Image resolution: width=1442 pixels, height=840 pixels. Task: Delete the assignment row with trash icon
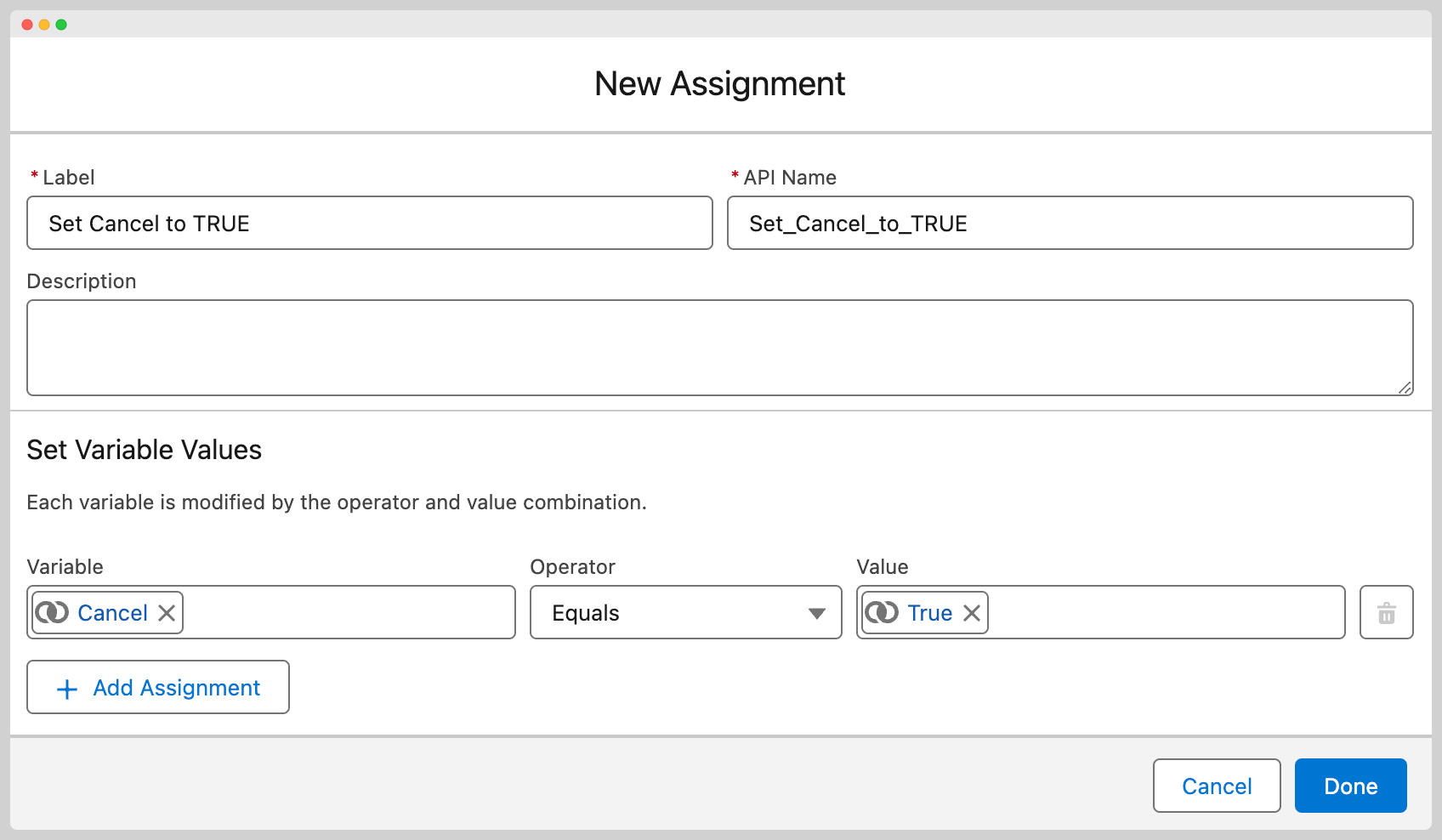pos(1386,613)
